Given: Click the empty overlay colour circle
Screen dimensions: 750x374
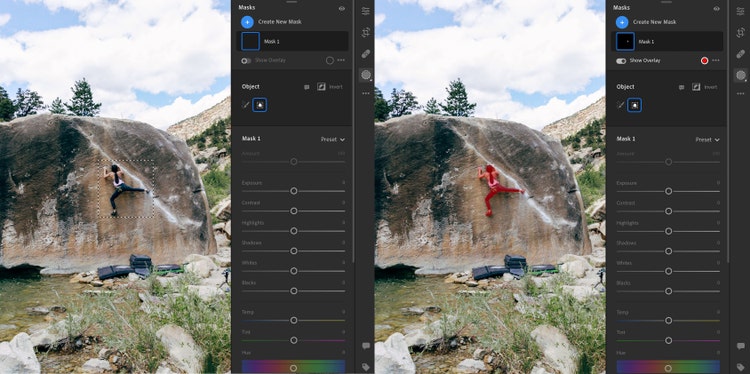Looking at the screenshot, I should (330, 61).
